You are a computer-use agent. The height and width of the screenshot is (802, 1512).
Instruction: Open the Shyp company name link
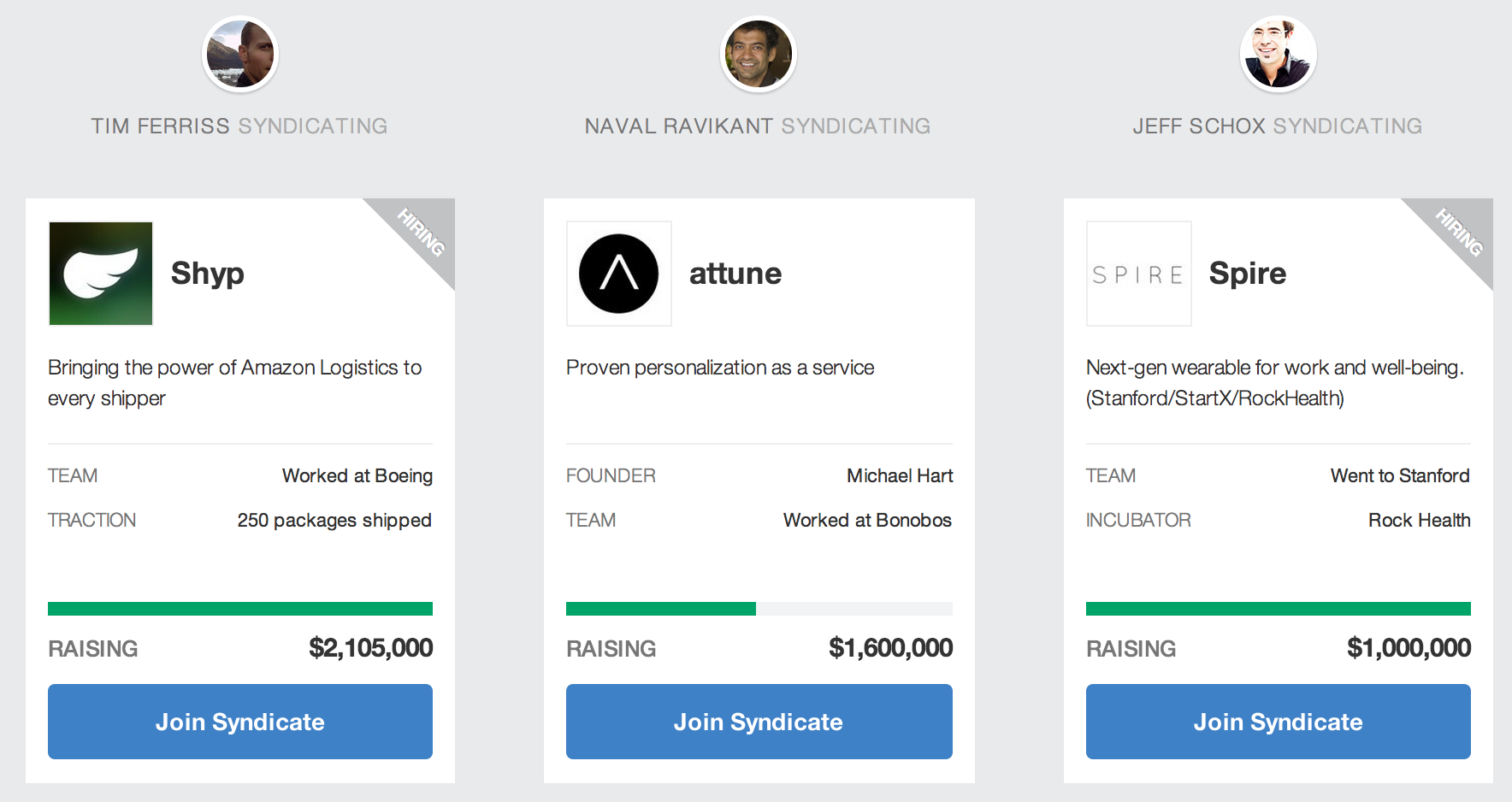point(208,274)
